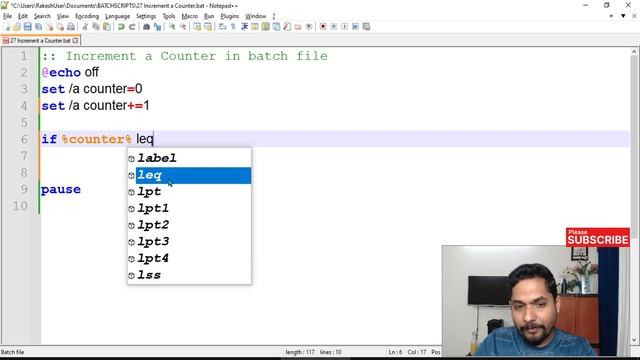This screenshot has height=360, width=640.
Task: Toggle Word Wrap in the toolbar
Action: point(222,27)
